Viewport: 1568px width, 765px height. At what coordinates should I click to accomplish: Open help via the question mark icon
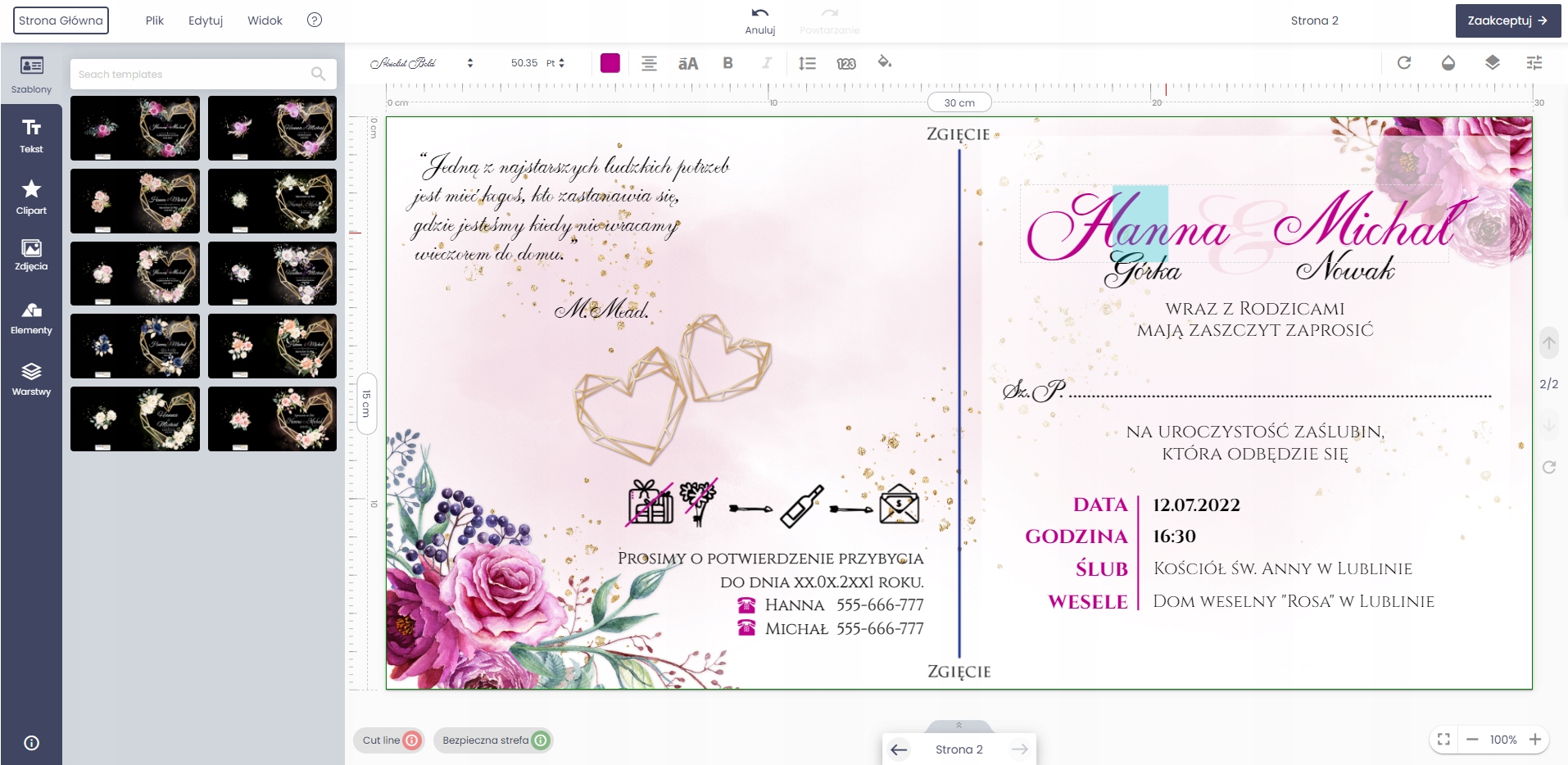(x=315, y=20)
